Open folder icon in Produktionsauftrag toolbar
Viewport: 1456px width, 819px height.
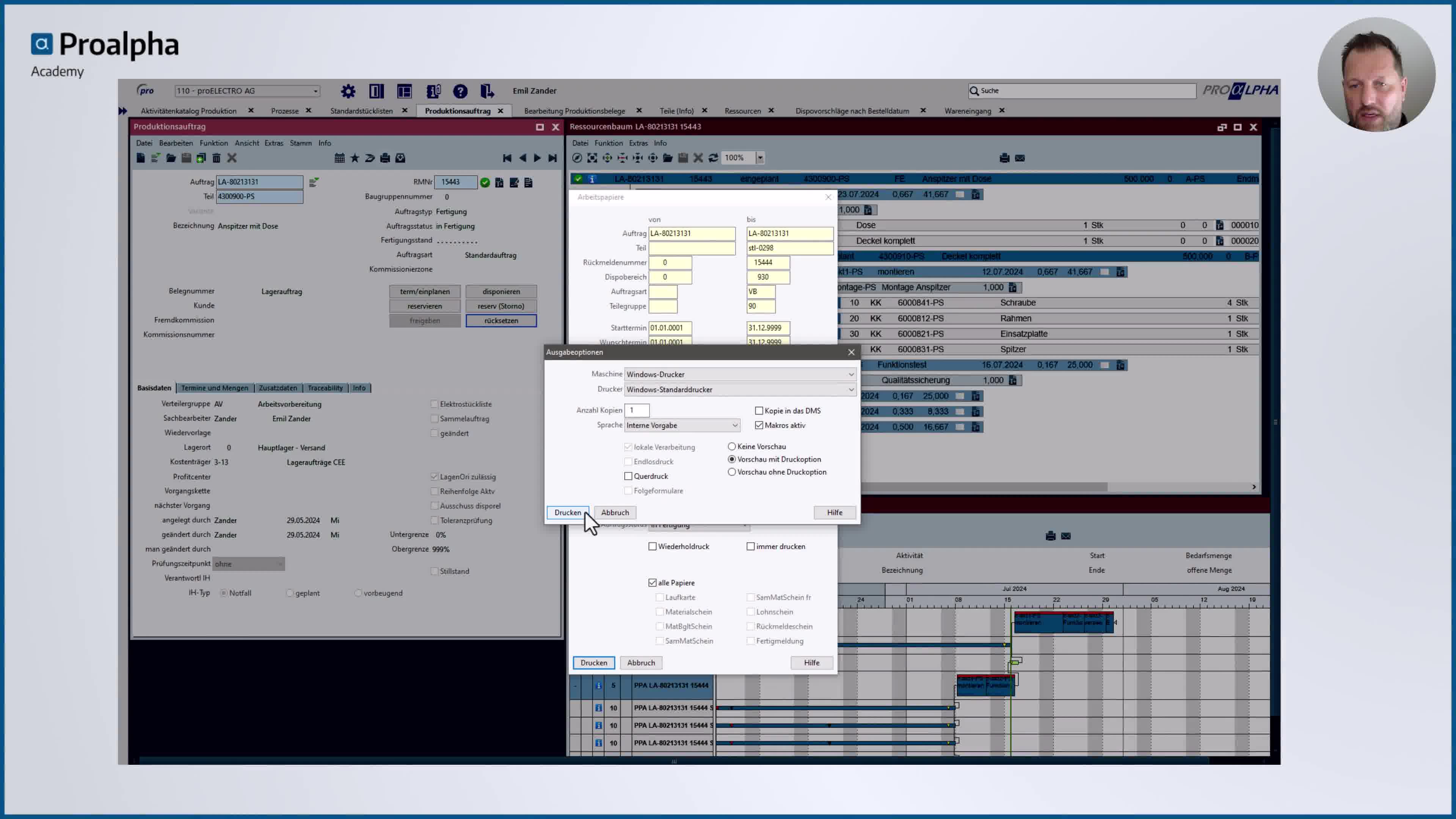(x=171, y=158)
